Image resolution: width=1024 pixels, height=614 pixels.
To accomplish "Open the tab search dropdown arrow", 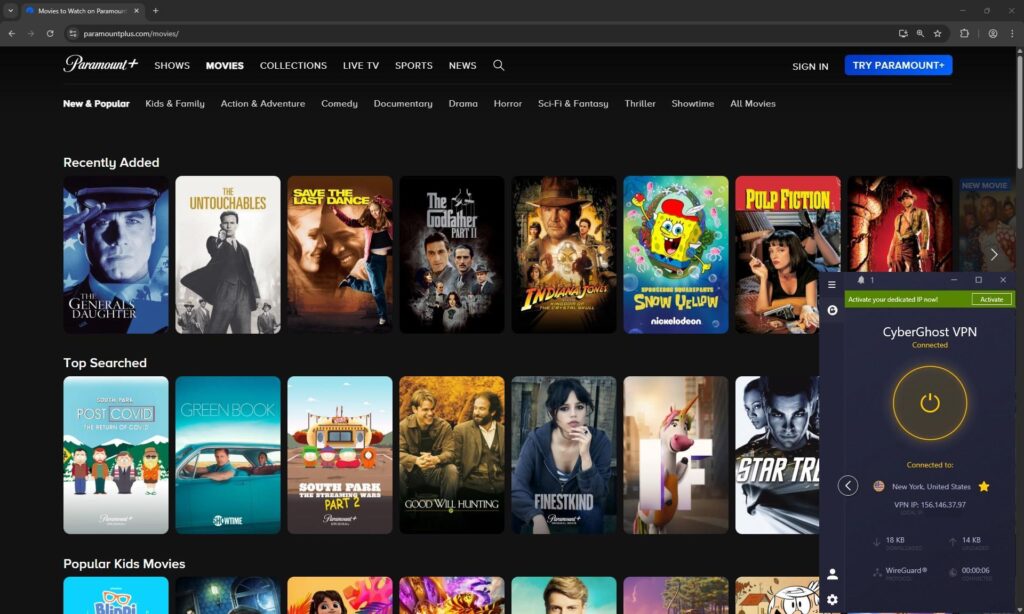I will point(10,10).
